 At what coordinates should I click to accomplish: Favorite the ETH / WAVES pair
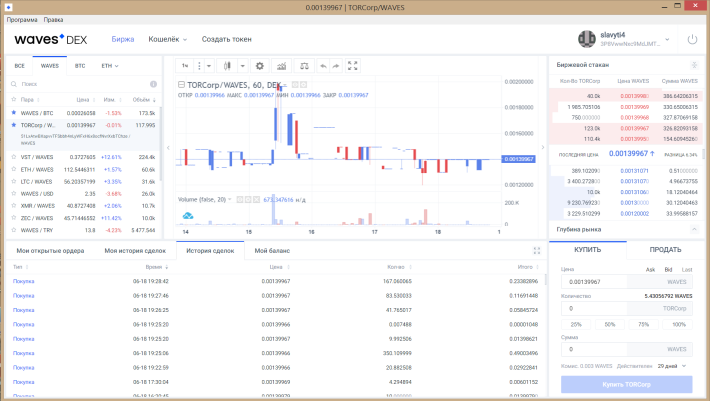coord(14,169)
